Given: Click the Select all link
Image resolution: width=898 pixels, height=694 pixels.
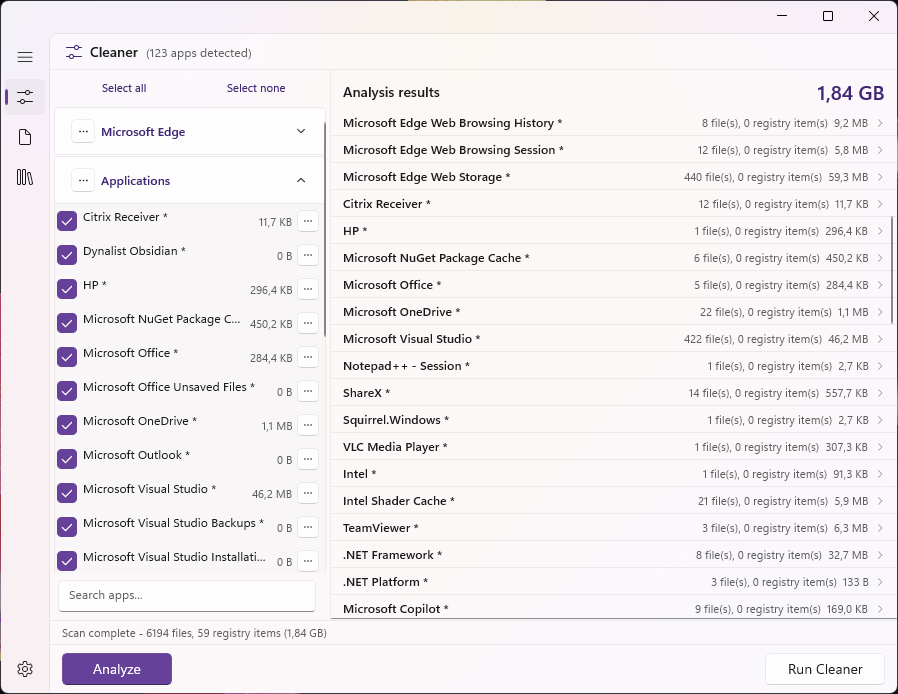Looking at the screenshot, I should [x=124, y=88].
